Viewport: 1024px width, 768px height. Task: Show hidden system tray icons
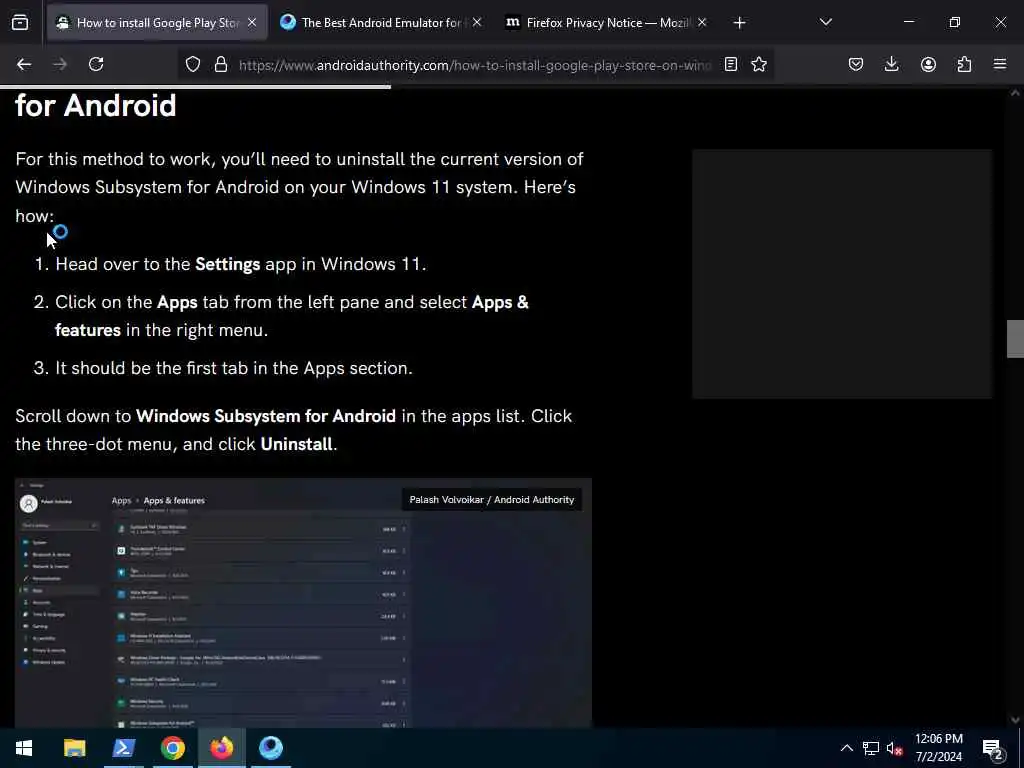846,748
